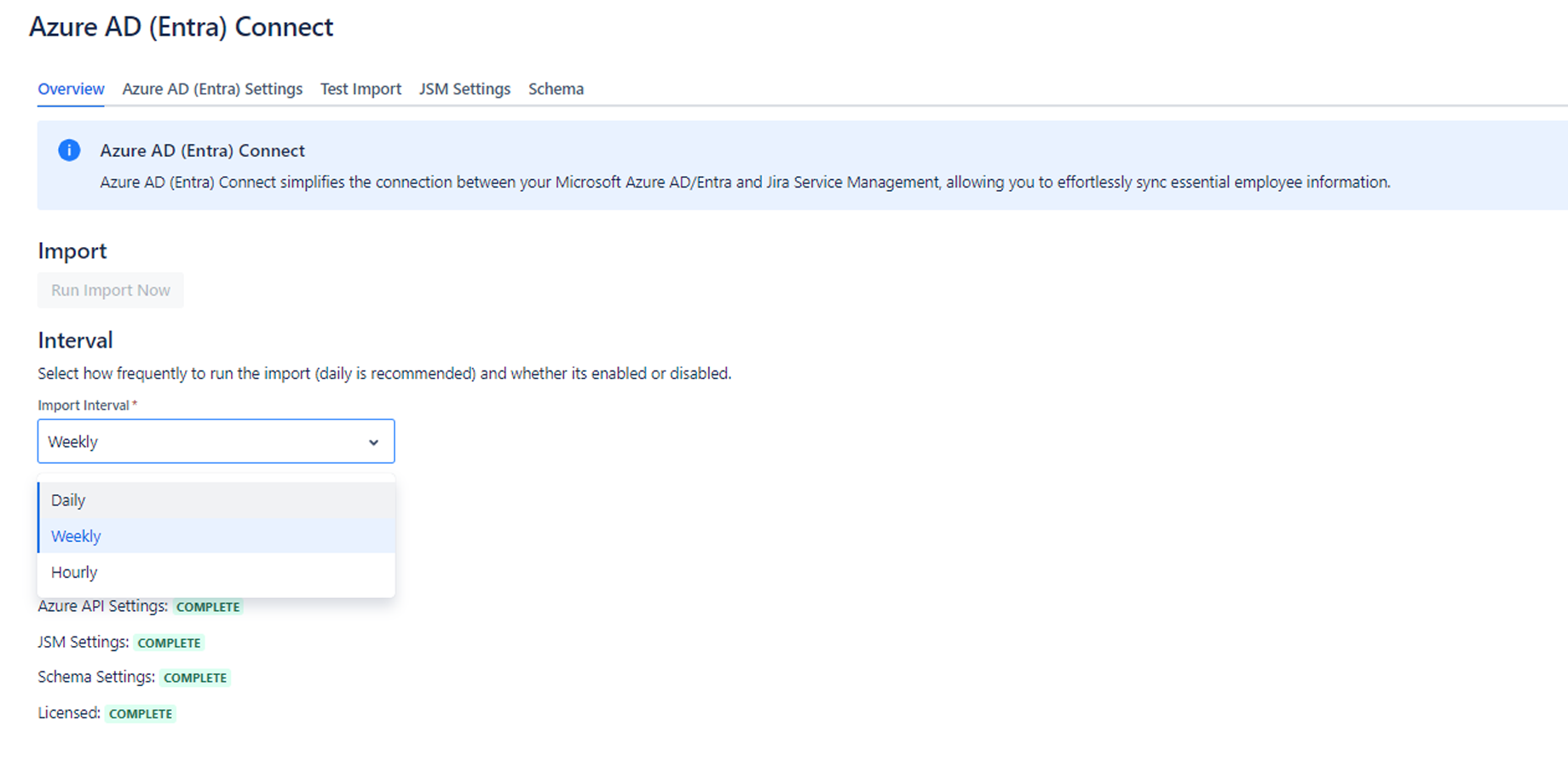Open the Overview tab
The height and width of the screenshot is (767, 1568).
click(x=71, y=89)
